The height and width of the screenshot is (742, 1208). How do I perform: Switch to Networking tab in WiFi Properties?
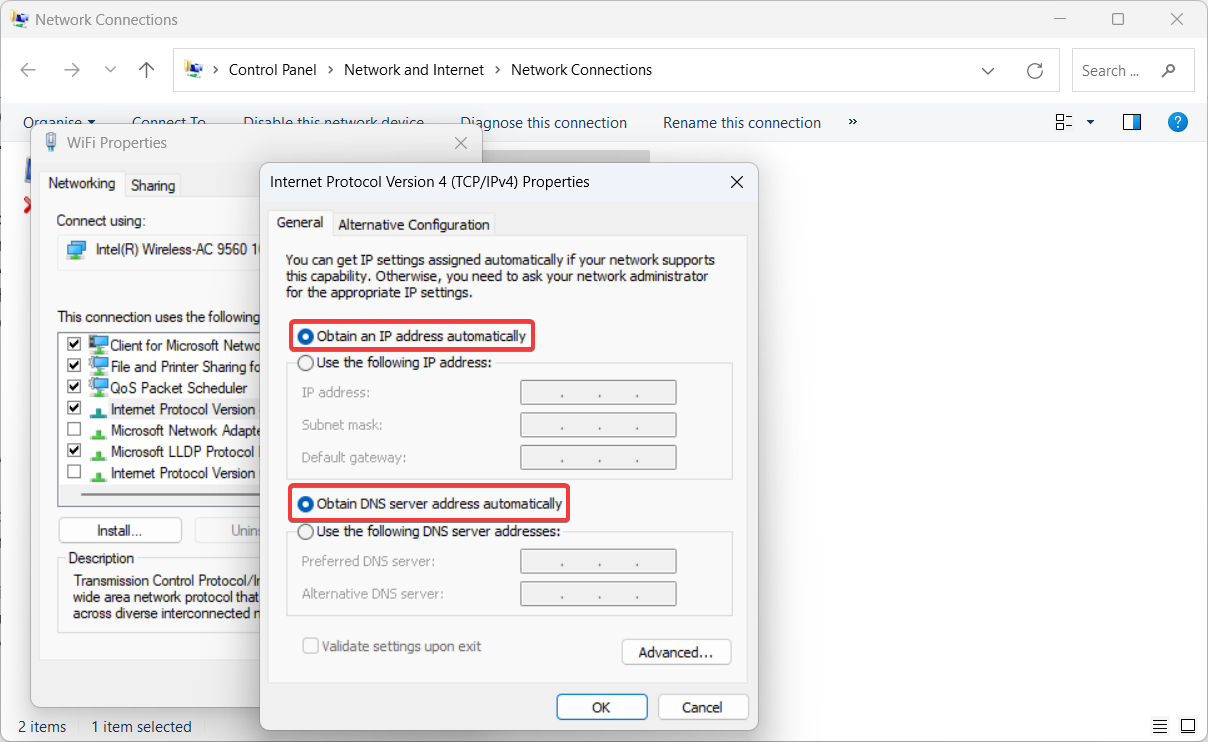pyautogui.click(x=82, y=183)
